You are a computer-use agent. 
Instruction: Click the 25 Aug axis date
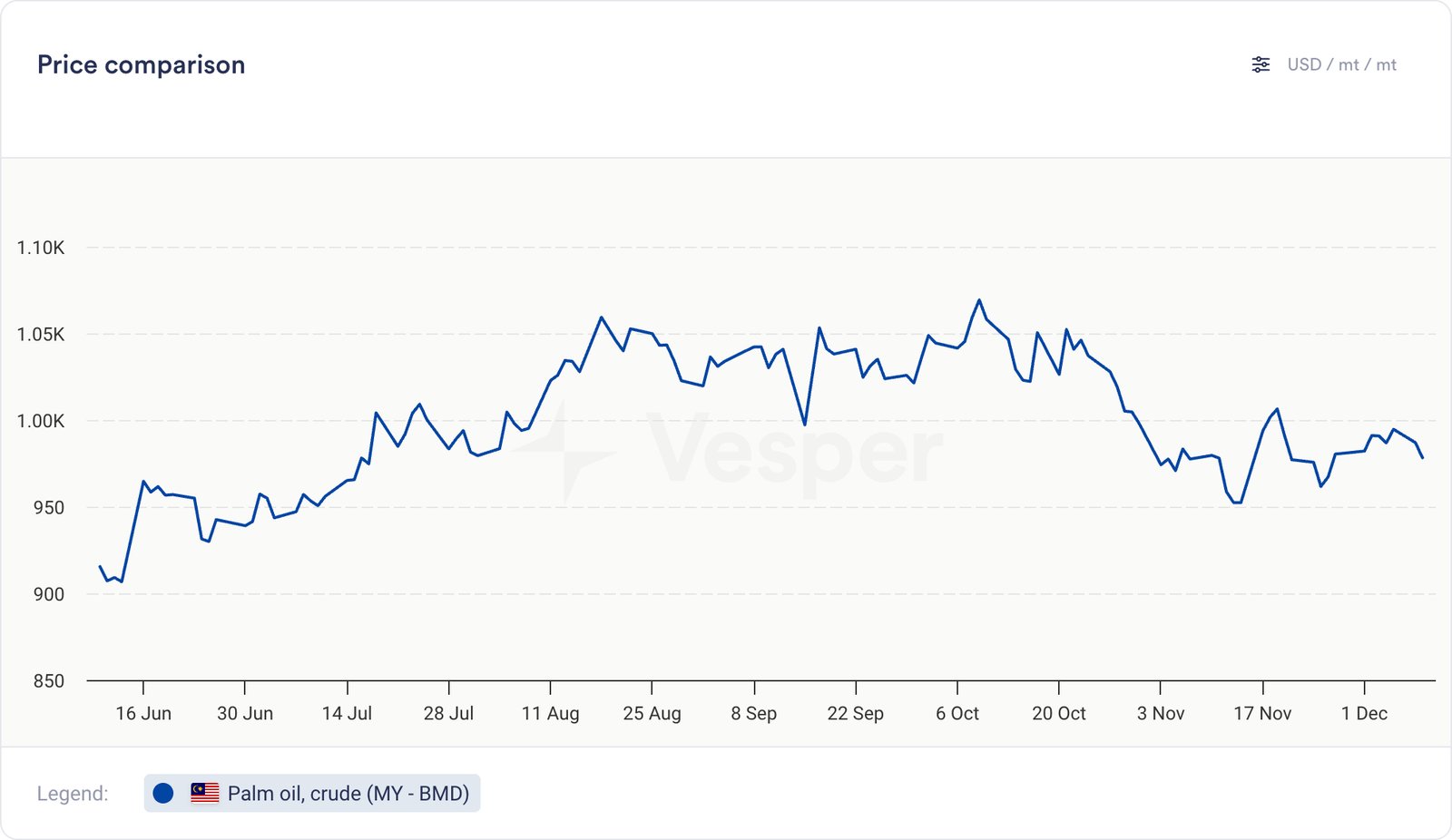point(652,713)
